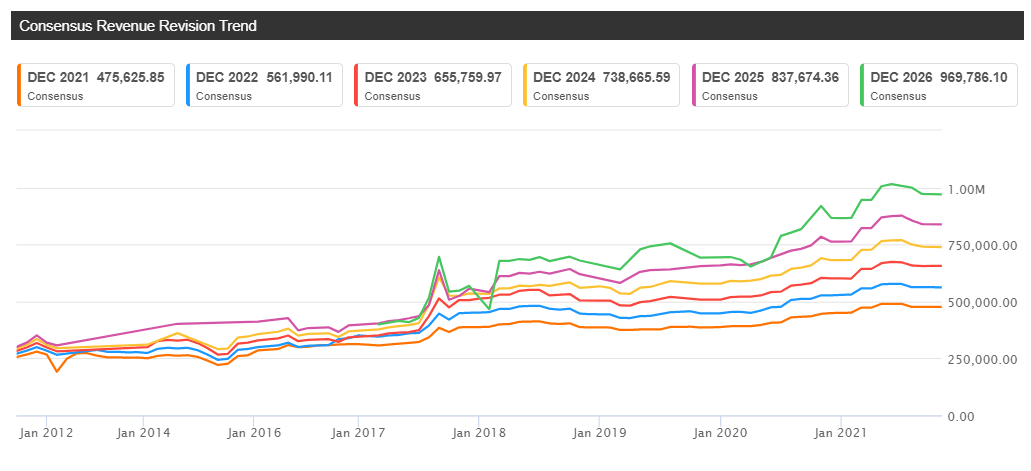Toggle the DEC 2023 consensus legend card

click(433, 85)
